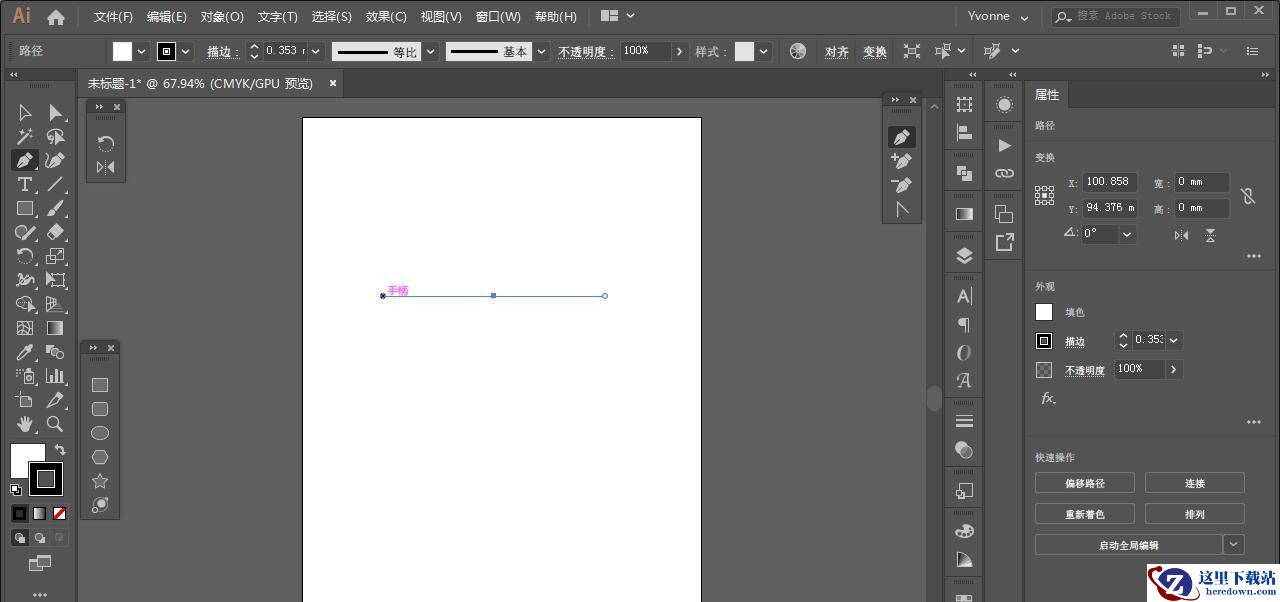Image resolution: width=1280 pixels, height=602 pixels.
Task: Toggle constrain width and height proportions
Action: [1248, 196]
